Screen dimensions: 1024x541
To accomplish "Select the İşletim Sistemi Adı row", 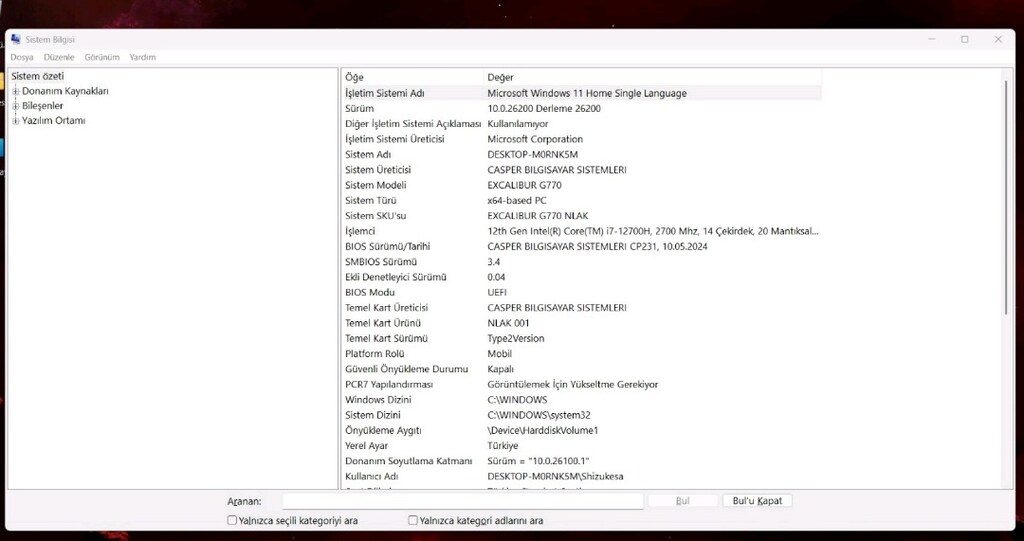I will click(581, 93).
